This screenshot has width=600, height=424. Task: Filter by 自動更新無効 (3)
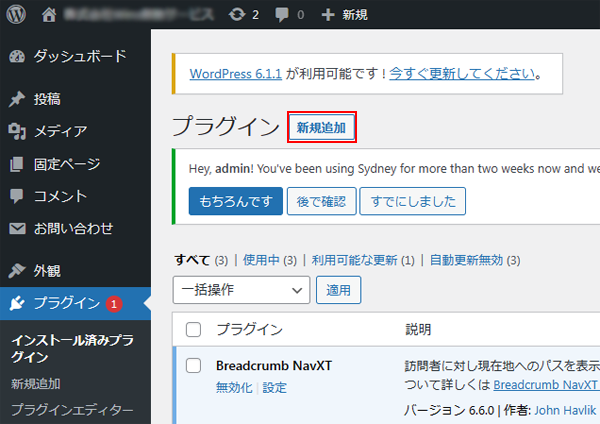[x=475, y=260]
